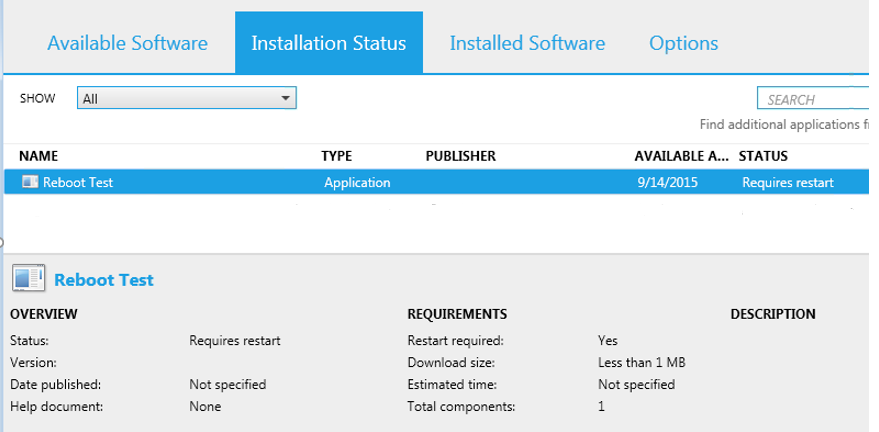The width and height of the screenshot is (879, 432).
Task: Expand the SHOW filter dropdown arrow
Action: click(285, 99)
